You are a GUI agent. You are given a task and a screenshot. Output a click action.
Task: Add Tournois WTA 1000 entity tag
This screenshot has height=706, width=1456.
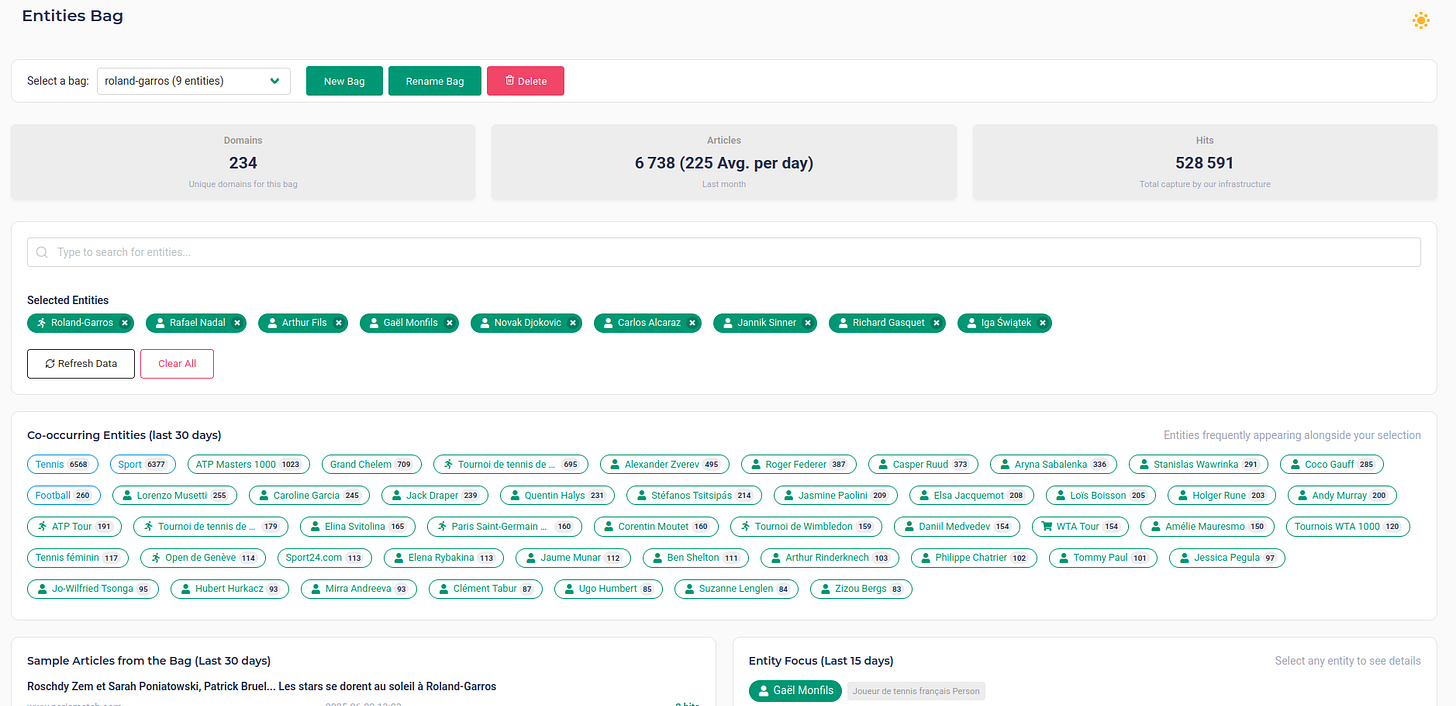coord(1348,526)
